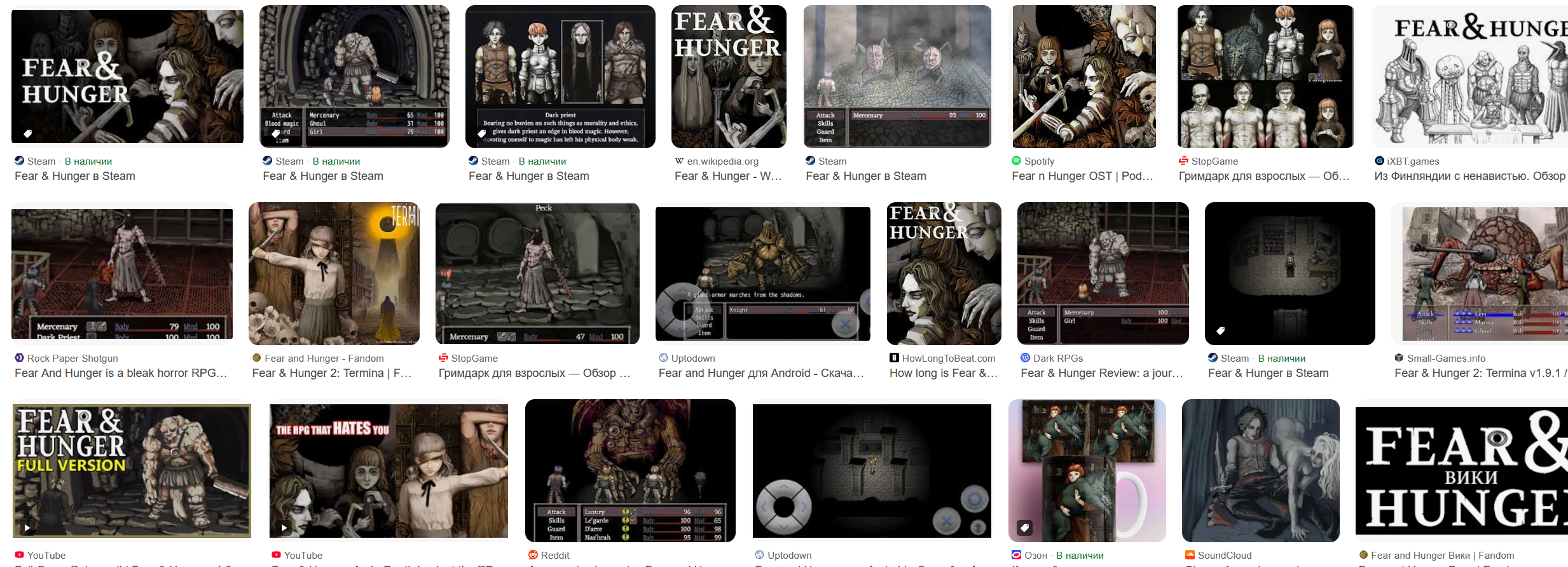Image resolution: width=1568 pixels, height=567 pixels.
Task: Click the Rock Paper Shotgun favicon
Action: [19, 358]
